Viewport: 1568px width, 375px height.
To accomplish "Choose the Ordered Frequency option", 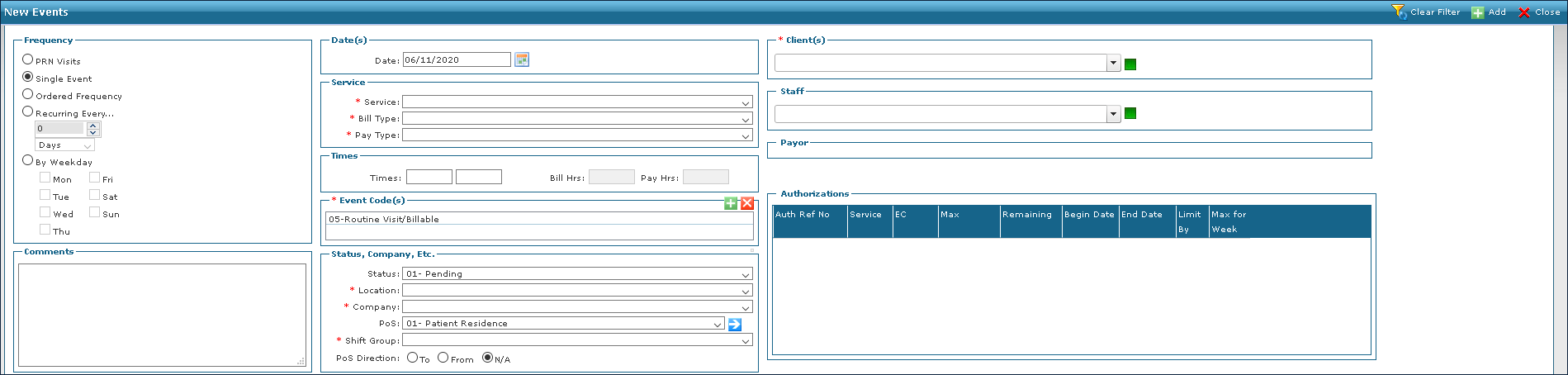I will 28,94.
